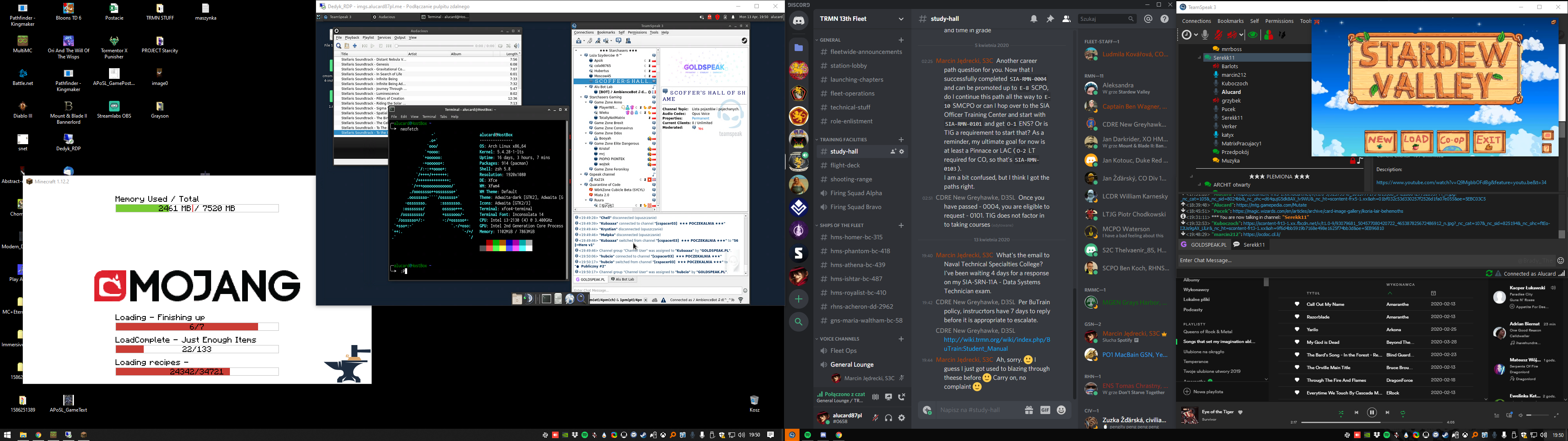This screenshot has height=441, width=1568.
Task: Open Discord user settings gear
Action: 902,419
